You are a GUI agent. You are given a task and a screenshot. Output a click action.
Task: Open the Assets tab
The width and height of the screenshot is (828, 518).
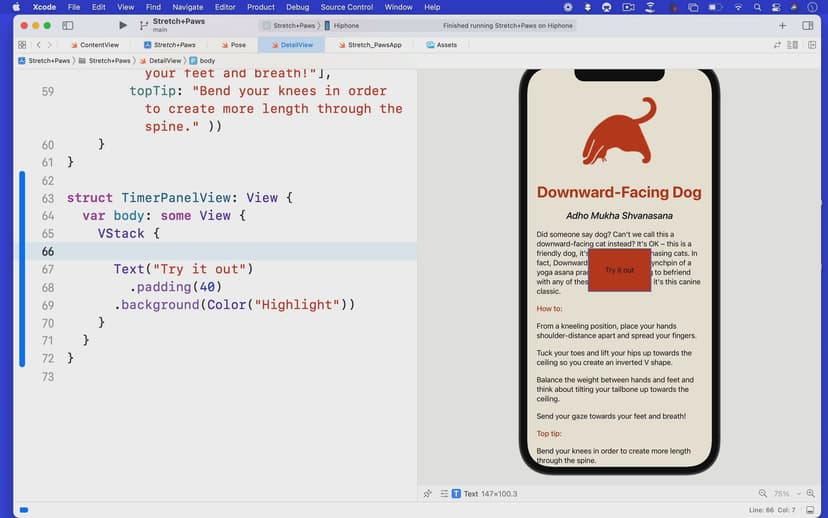(x=441, y=45)
